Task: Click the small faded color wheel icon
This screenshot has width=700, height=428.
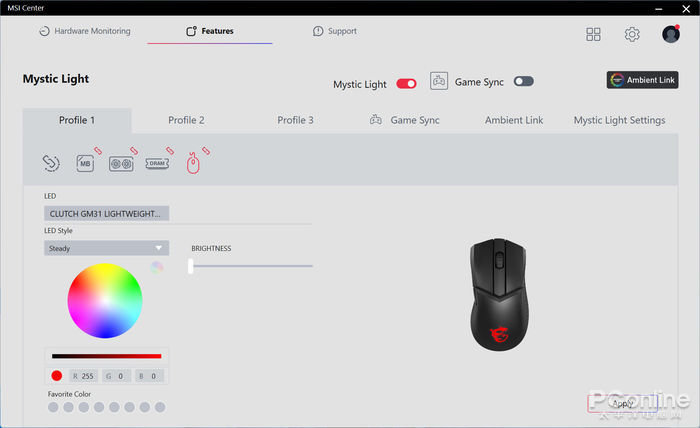Action: [157, 267]
